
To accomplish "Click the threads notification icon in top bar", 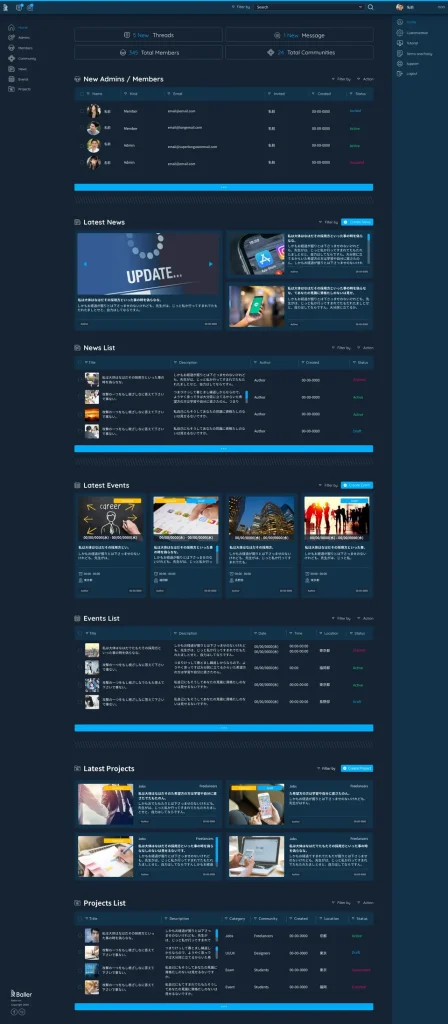I will (20, 7).
